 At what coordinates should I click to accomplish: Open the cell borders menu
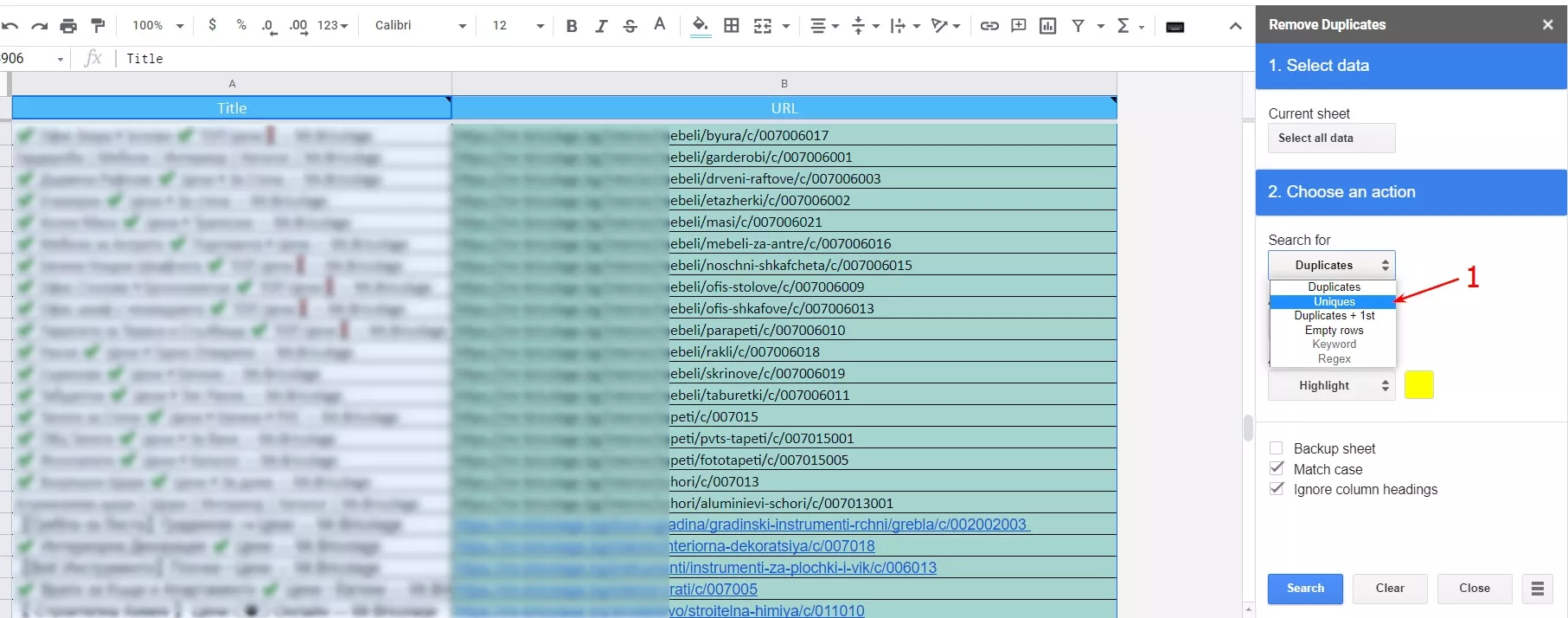pyautogui.click(x=732, y=26)
